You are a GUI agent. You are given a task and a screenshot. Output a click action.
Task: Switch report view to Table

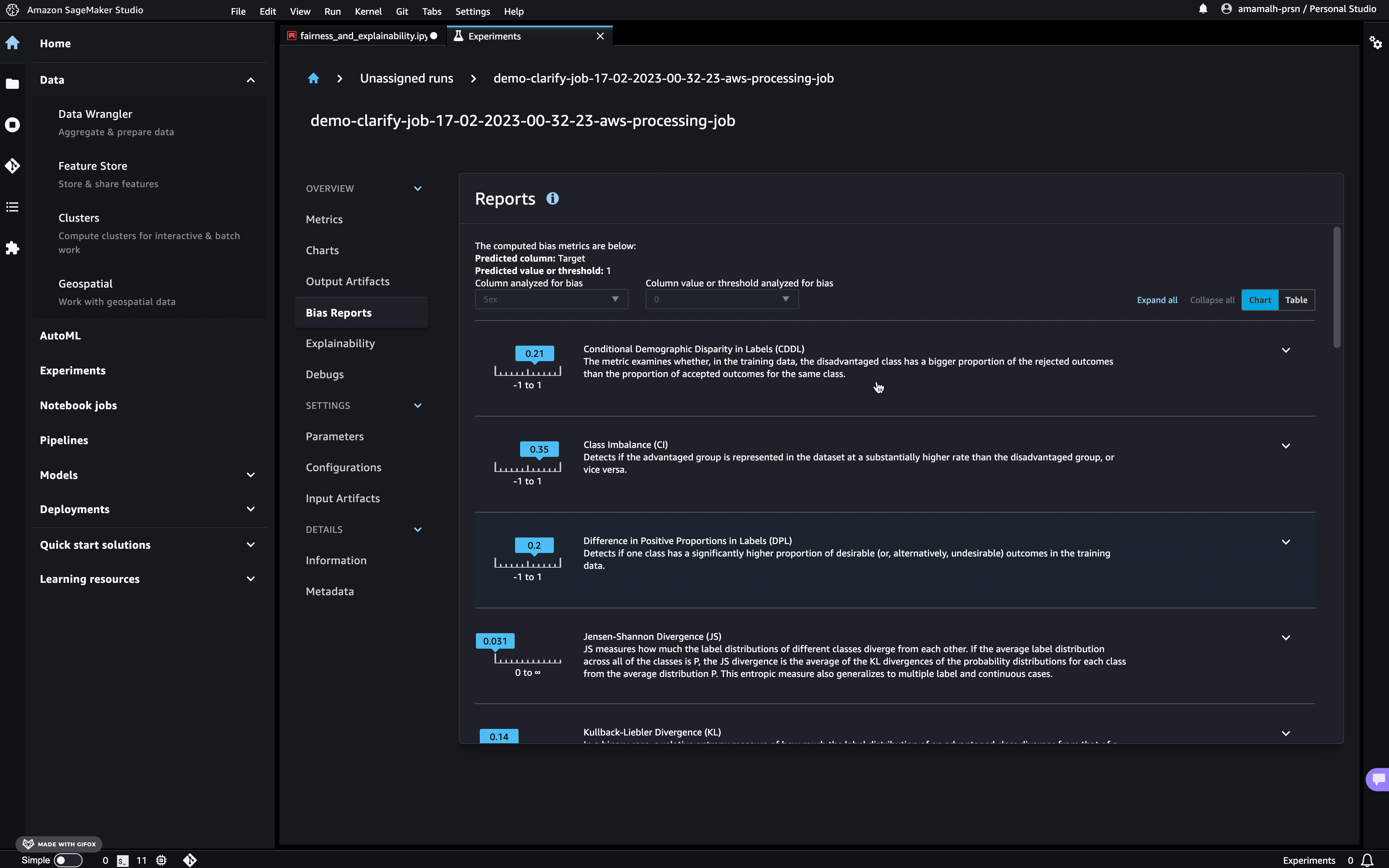click(x=1296, y=300)
